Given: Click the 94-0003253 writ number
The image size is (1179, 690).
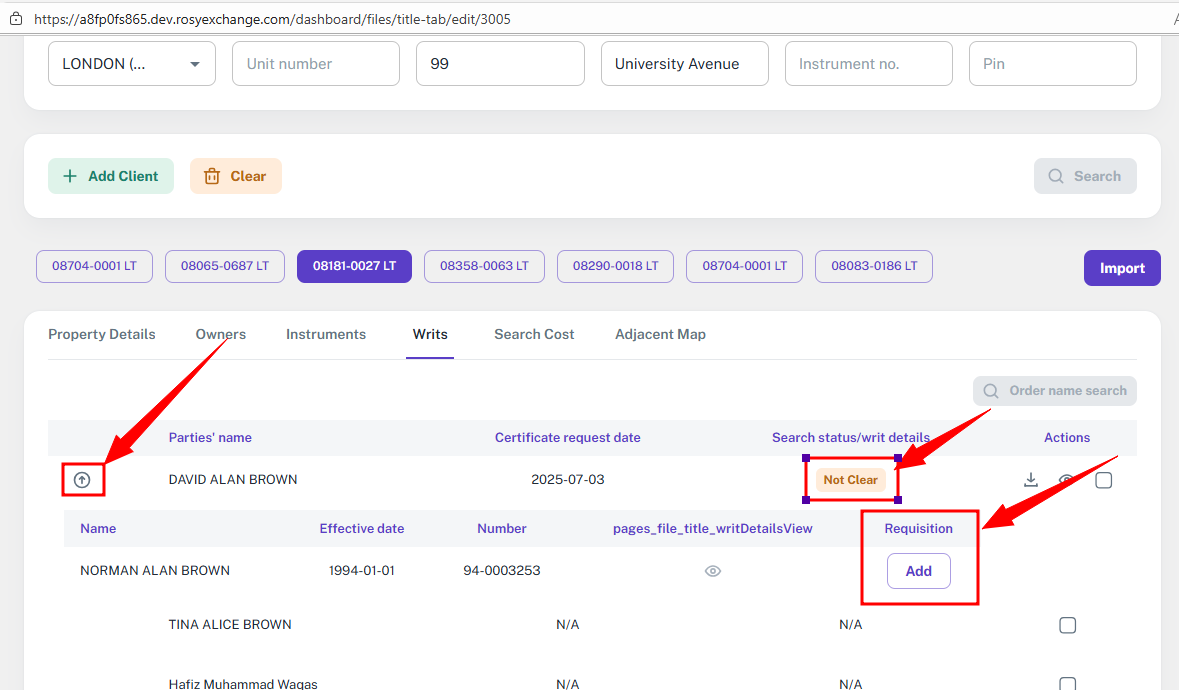Looking at the screenshot, I should (502, 570).
